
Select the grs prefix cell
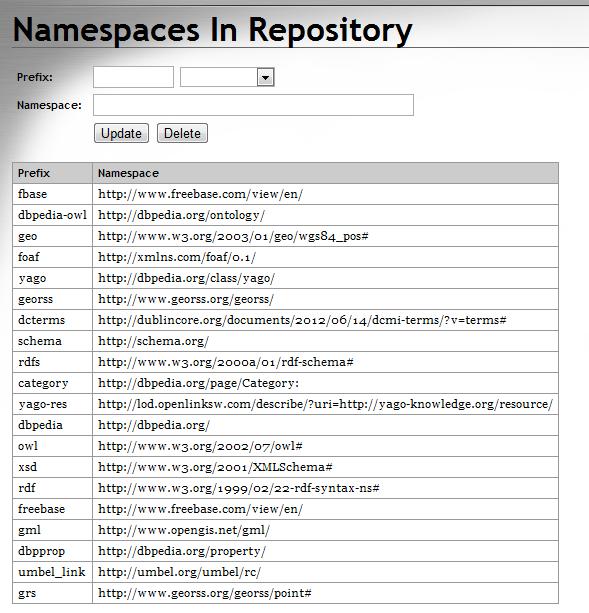pyautogui.click(x=52, y=593)
